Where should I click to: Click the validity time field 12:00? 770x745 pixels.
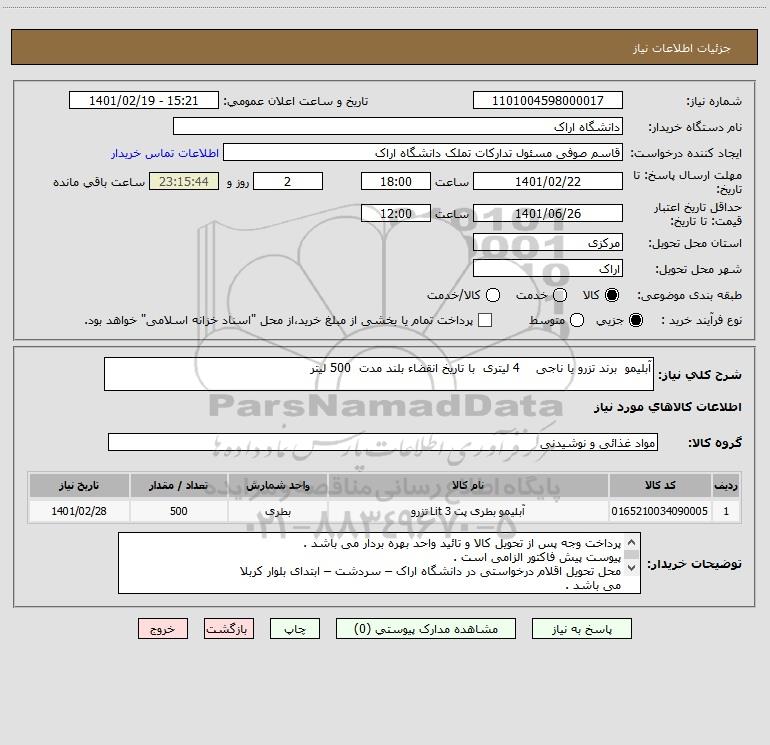396,213
